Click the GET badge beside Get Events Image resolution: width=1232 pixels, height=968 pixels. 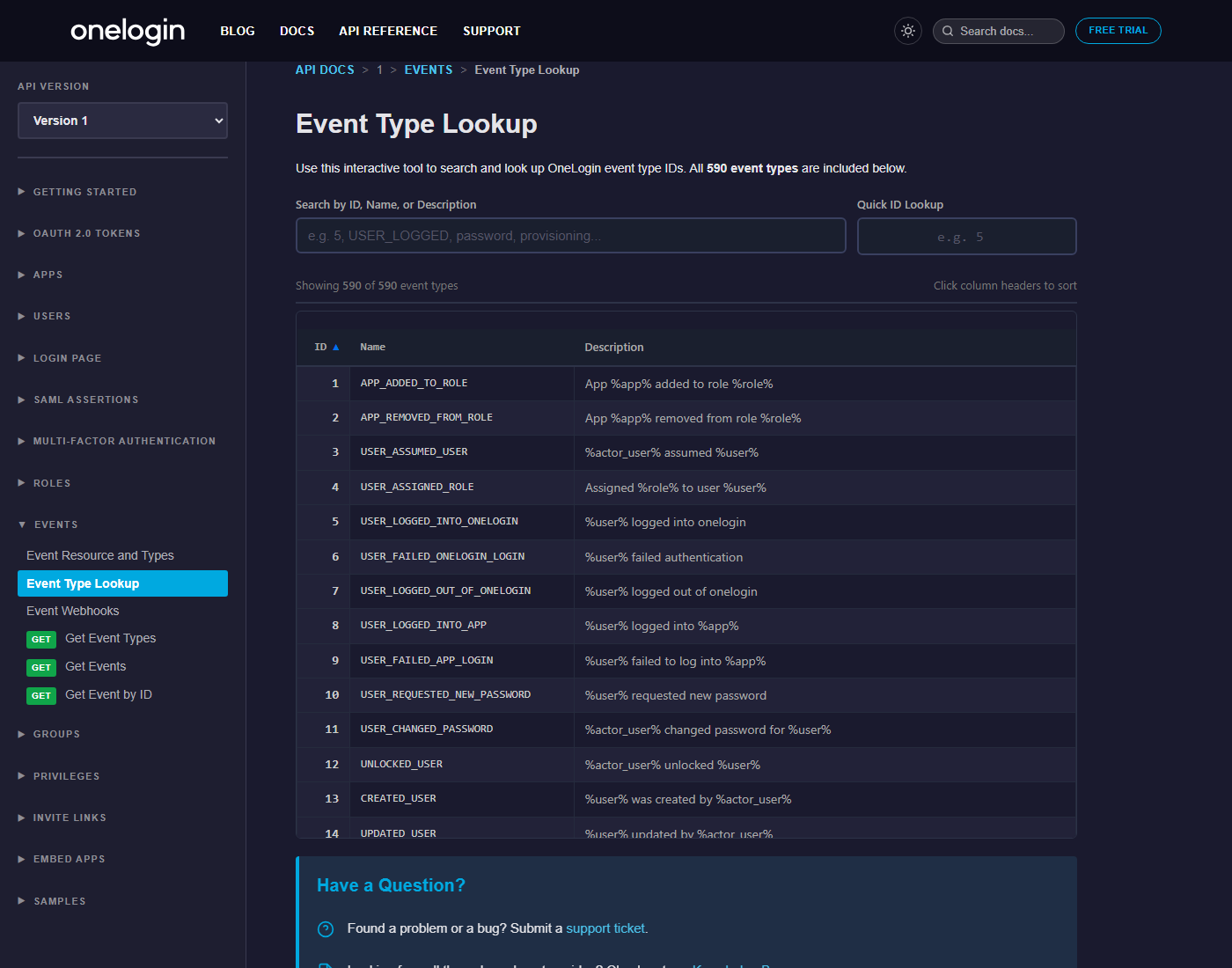point(41,667)
